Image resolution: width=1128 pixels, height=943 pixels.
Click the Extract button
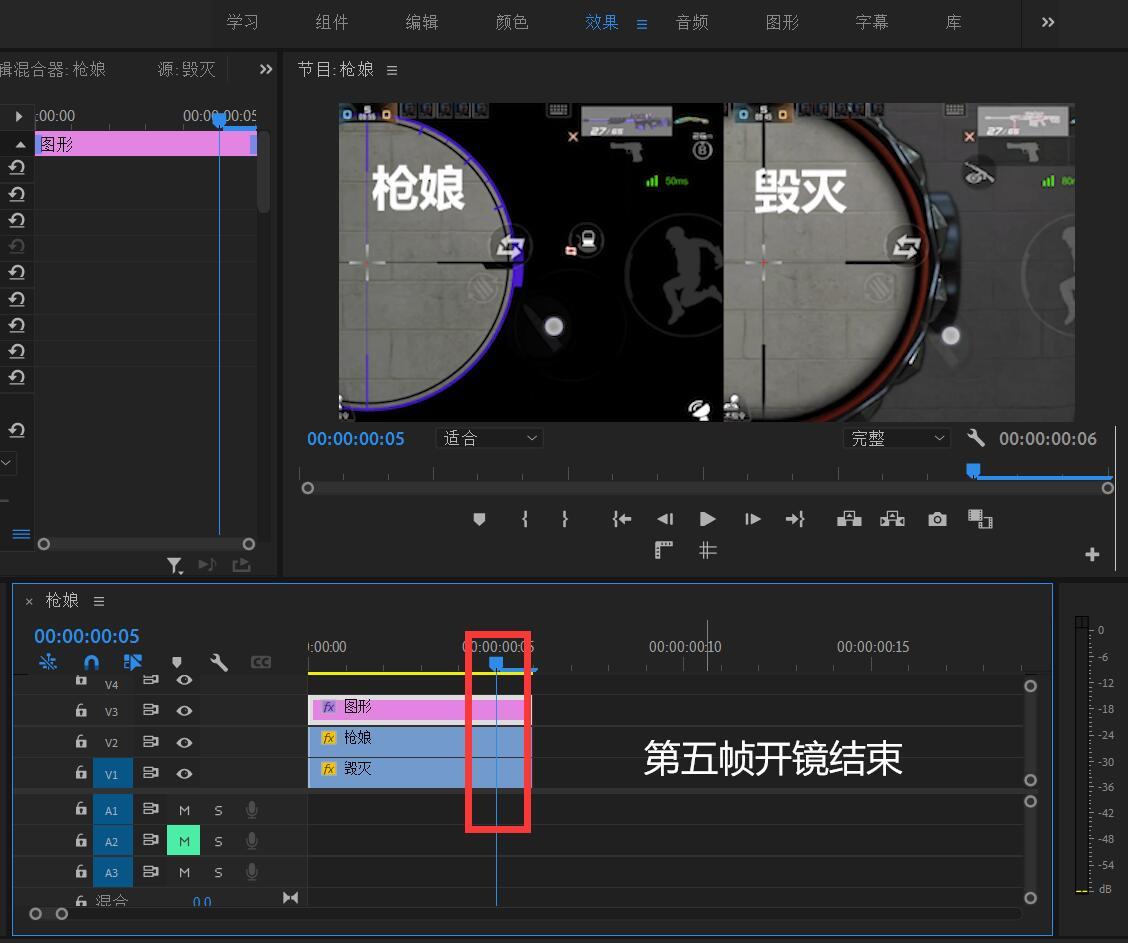[x=892, y=519]
